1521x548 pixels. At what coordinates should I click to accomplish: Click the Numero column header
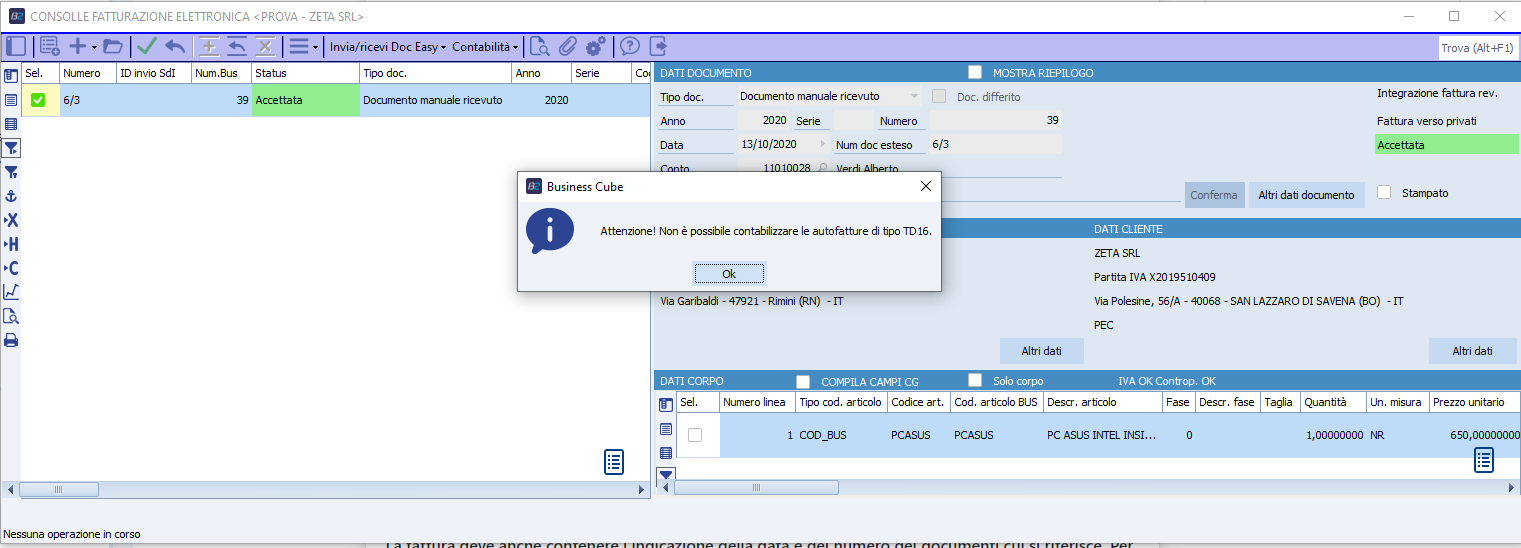(x=88, y=73)
